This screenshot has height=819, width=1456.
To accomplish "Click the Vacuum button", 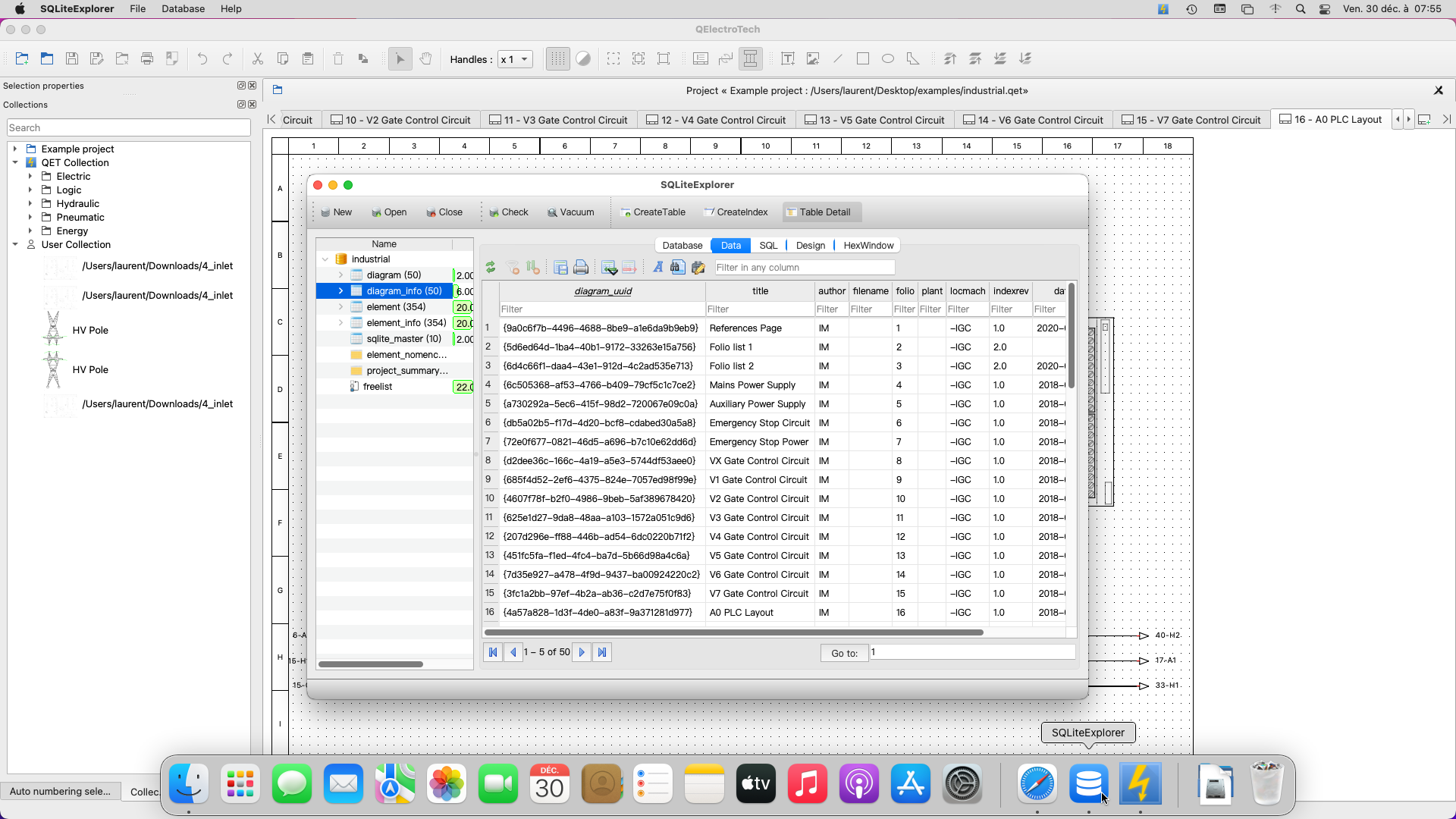I will [571, 212].
